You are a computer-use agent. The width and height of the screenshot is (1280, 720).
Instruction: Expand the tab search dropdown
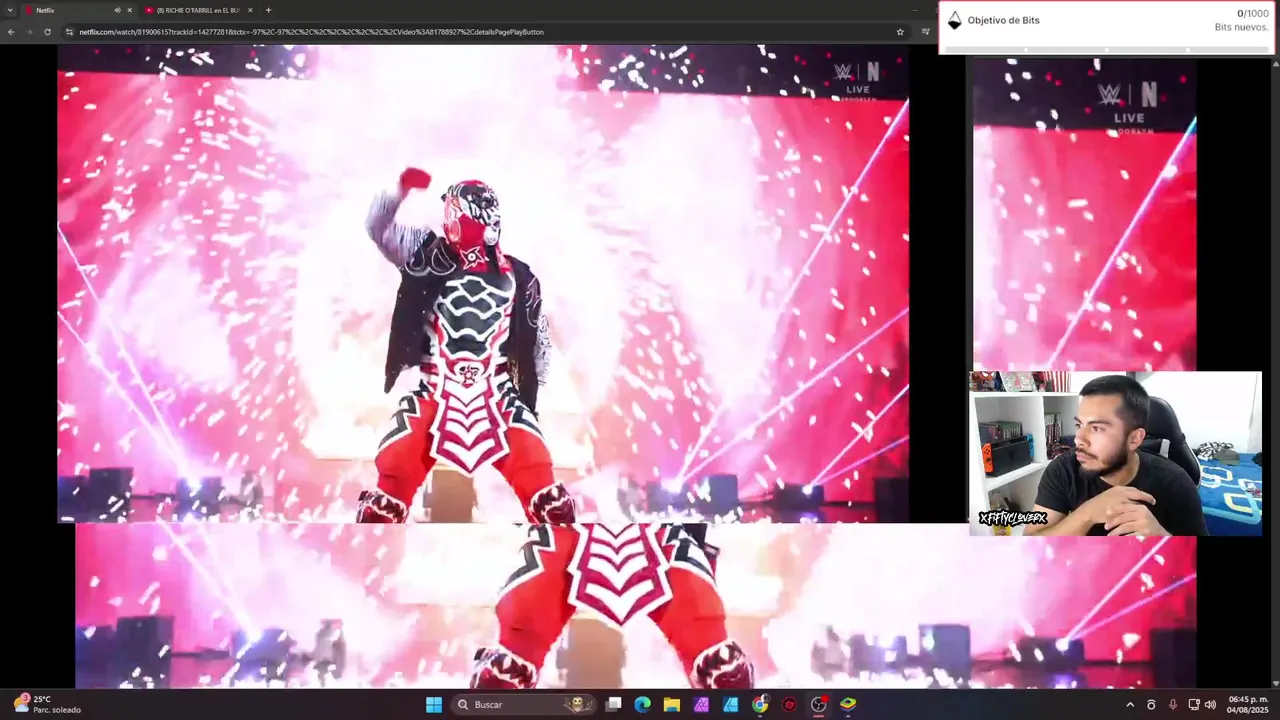[x=10, y=10]
